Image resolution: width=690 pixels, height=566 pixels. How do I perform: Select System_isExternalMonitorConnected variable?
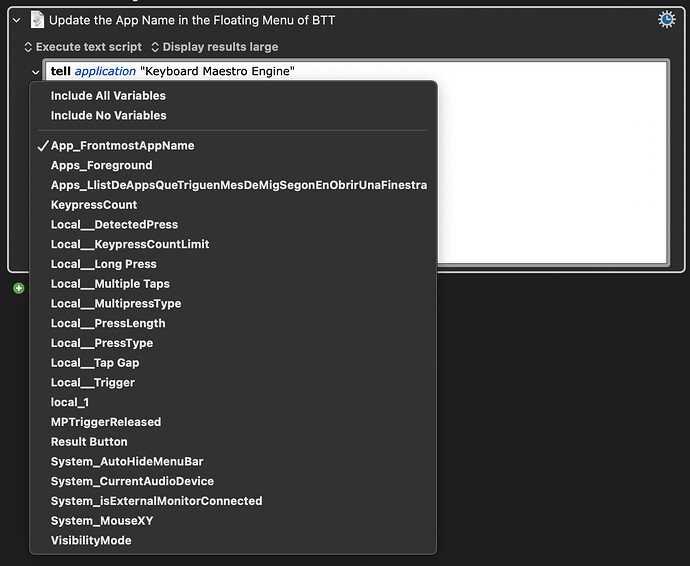click(233, 501)
